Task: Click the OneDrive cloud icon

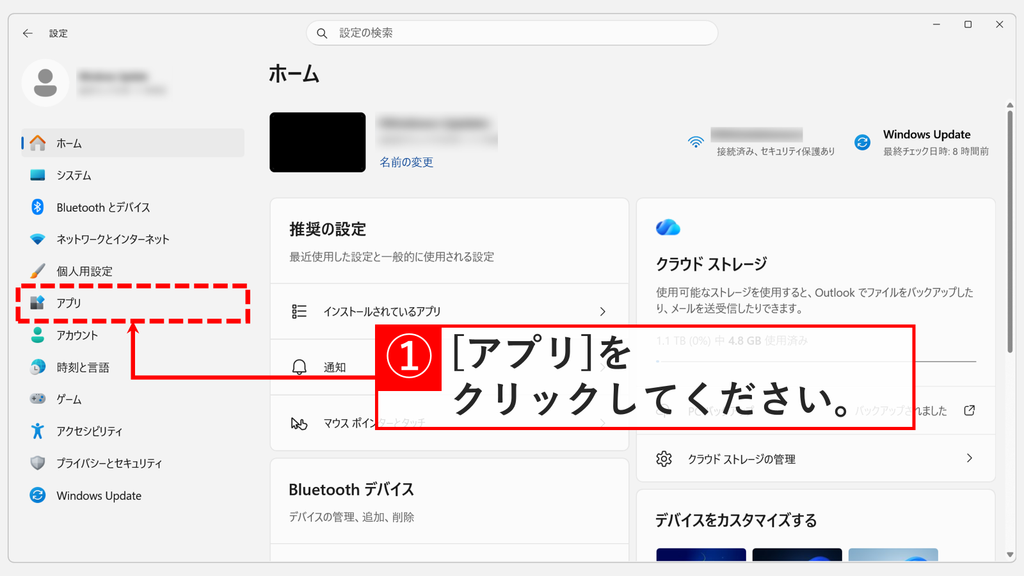Action: tap(668, 227)
